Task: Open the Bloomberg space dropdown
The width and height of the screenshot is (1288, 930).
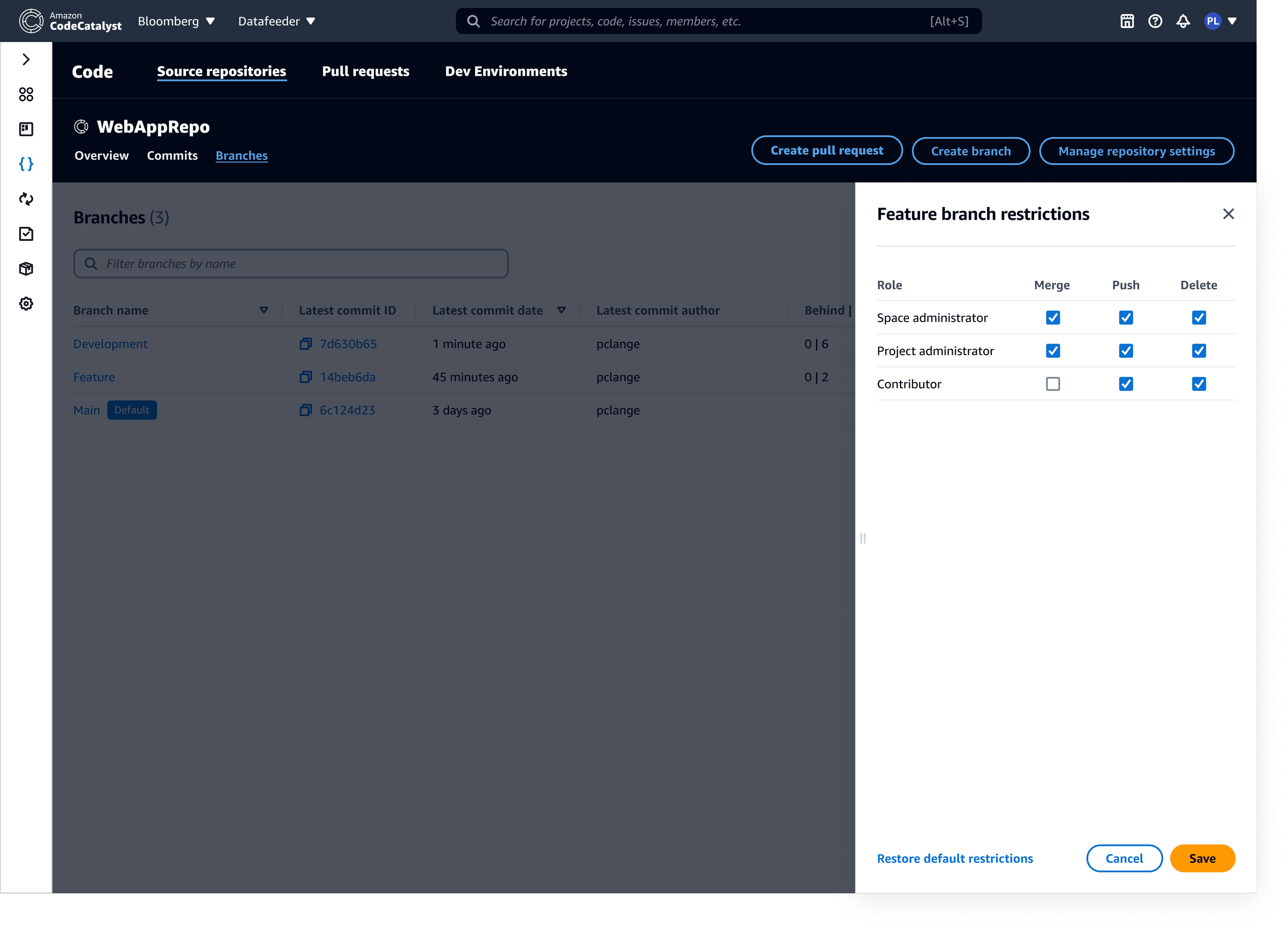Action: click(176, 22)
